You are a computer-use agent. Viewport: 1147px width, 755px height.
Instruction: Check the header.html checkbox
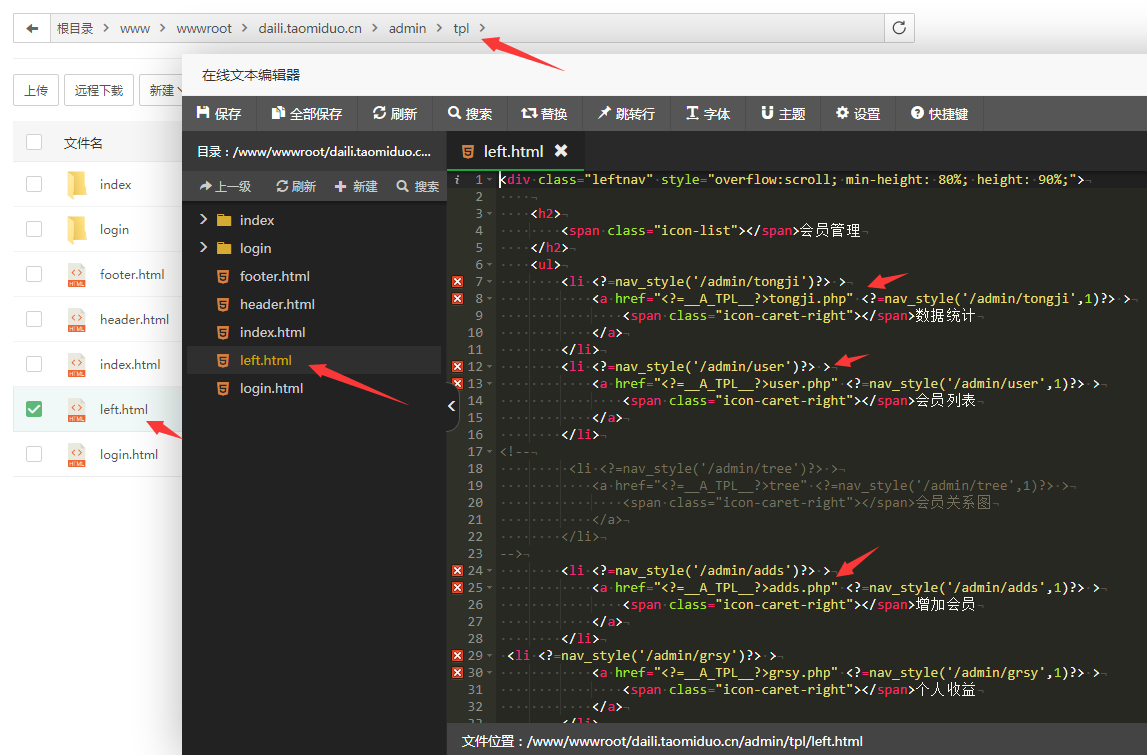click(x=34, y=319)
